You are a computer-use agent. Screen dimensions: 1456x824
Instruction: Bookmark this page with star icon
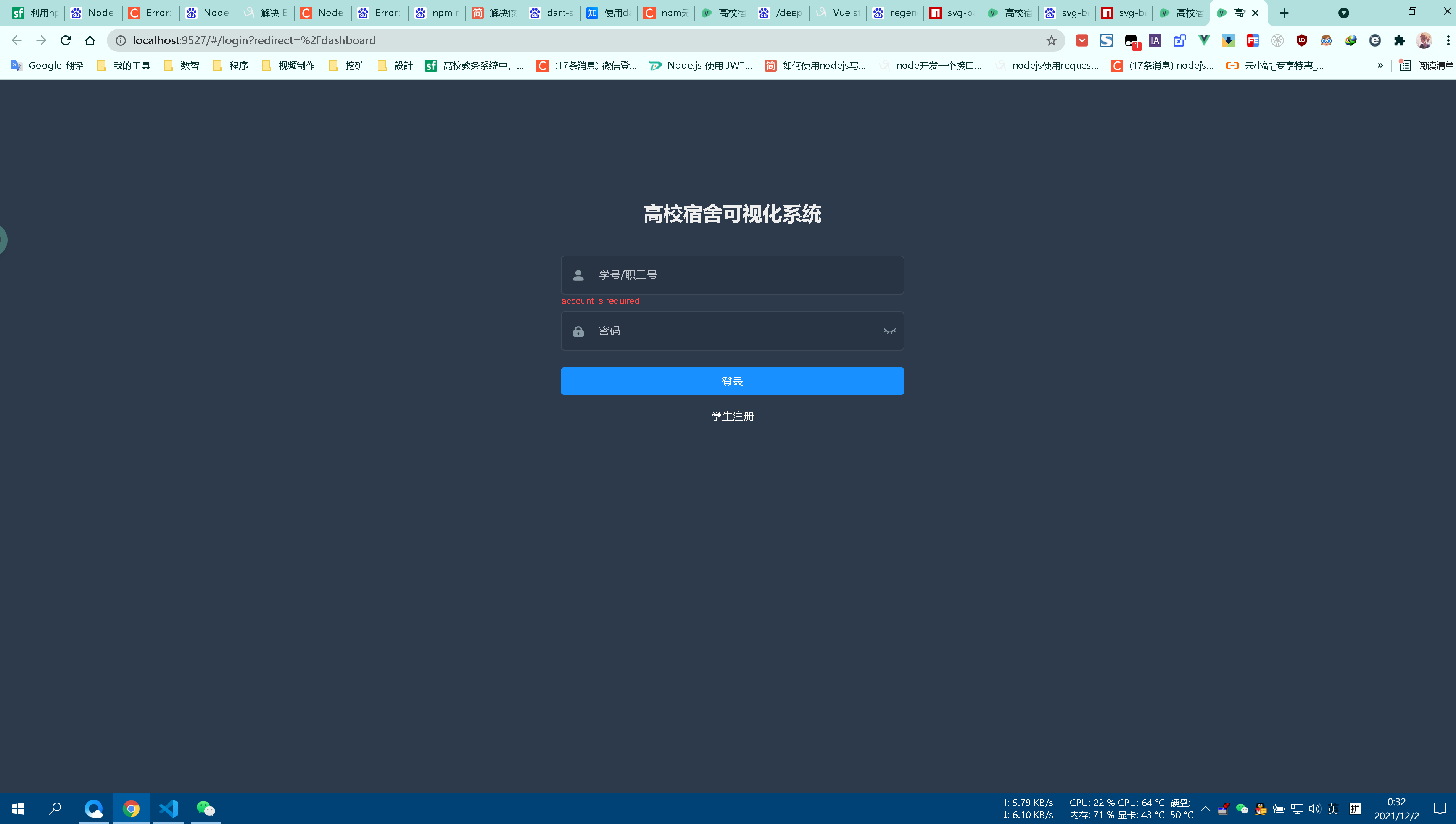[x=1051, y=40]
